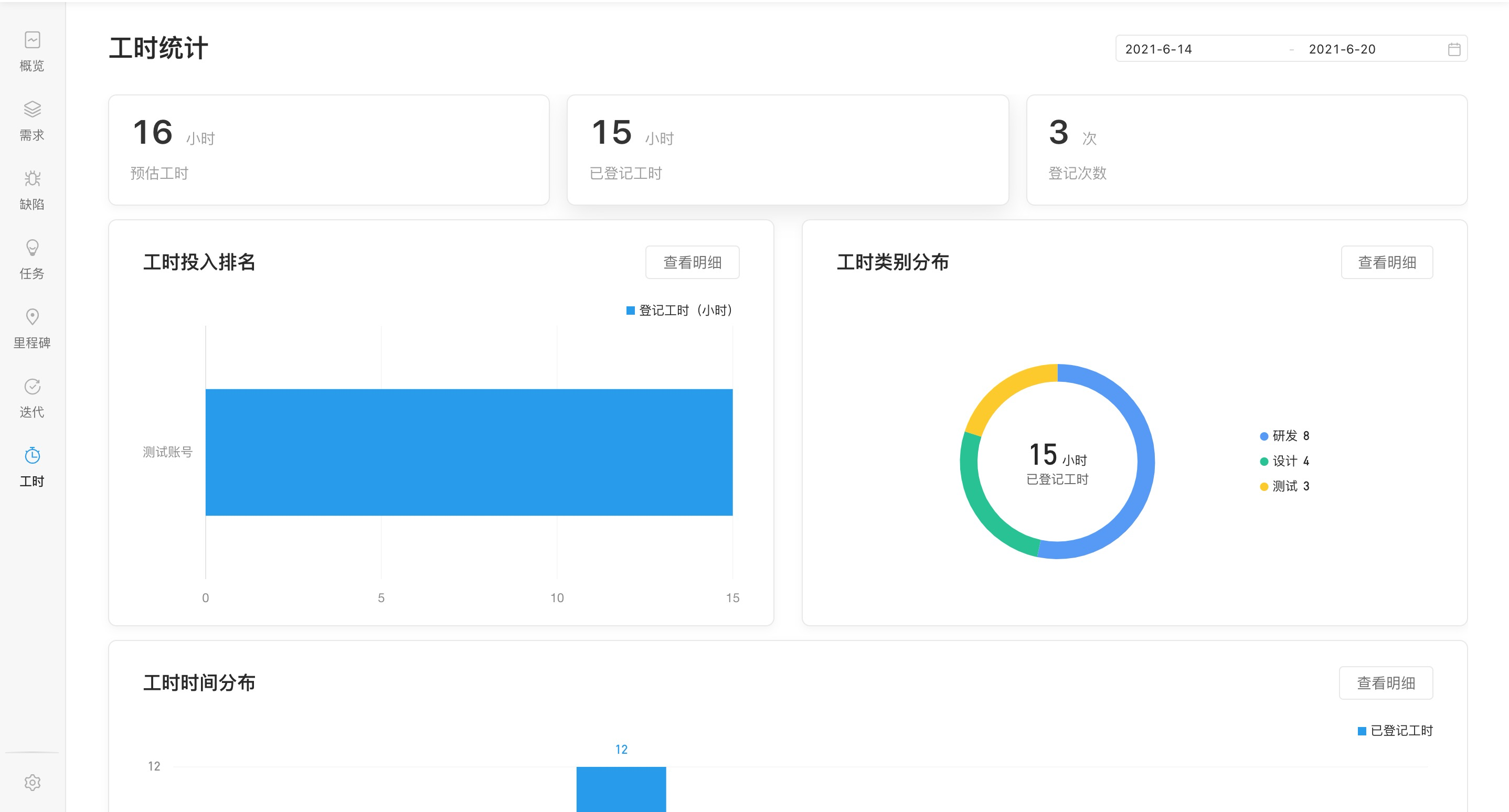
Task: Click the 工时统计 page title
Action: click(x=158, y=48)
